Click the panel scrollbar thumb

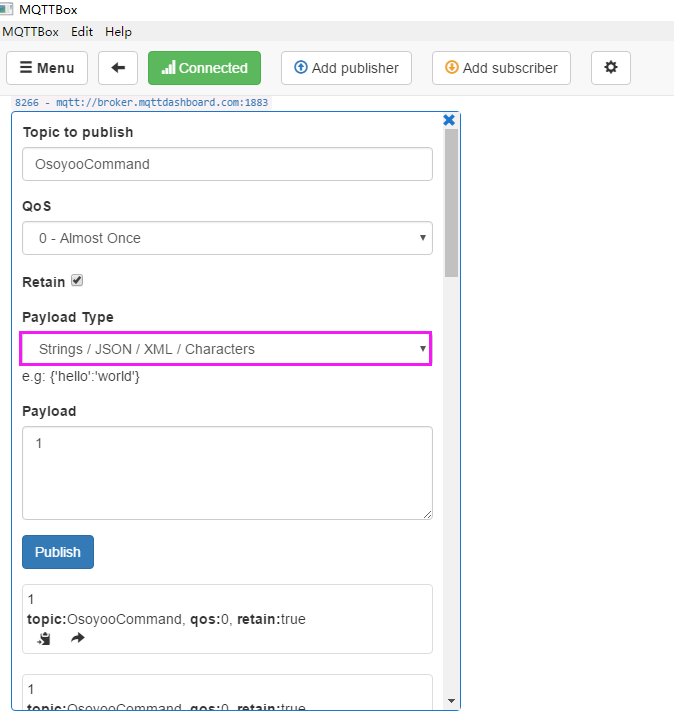pyautogui.click(x=451, y=203)
